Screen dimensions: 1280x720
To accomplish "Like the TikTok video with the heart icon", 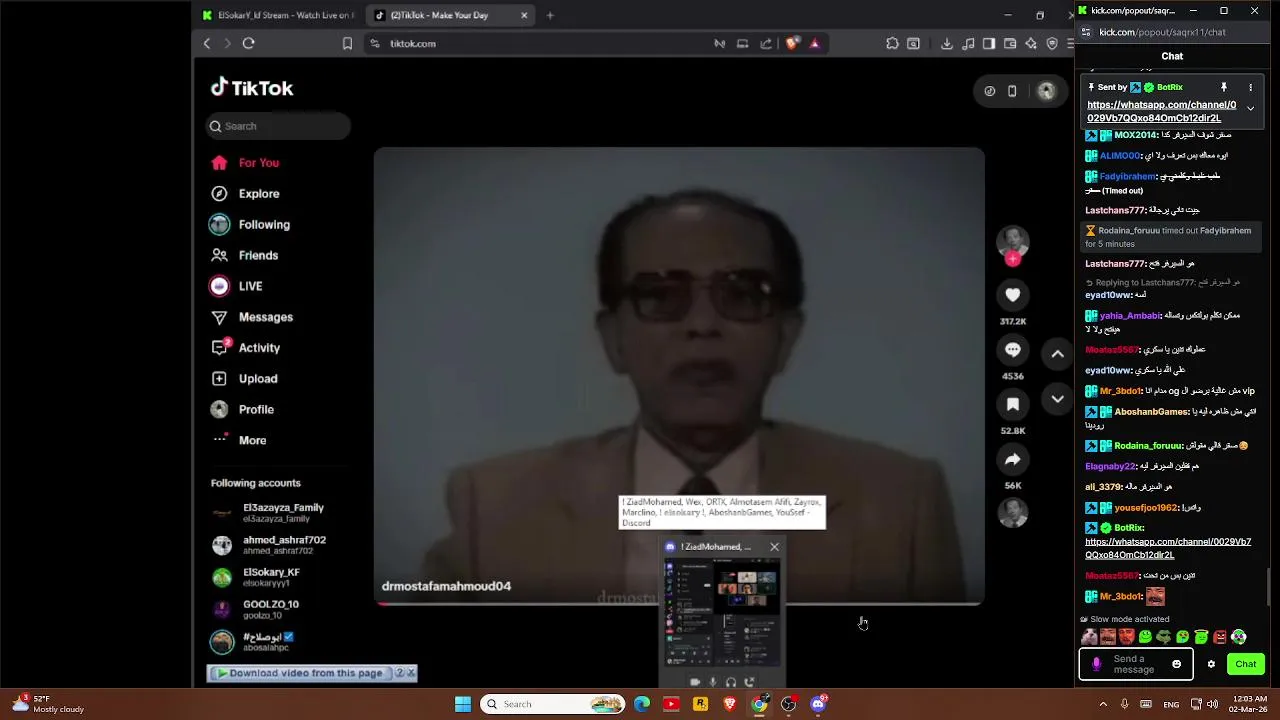I will (x=1012, y=295).
